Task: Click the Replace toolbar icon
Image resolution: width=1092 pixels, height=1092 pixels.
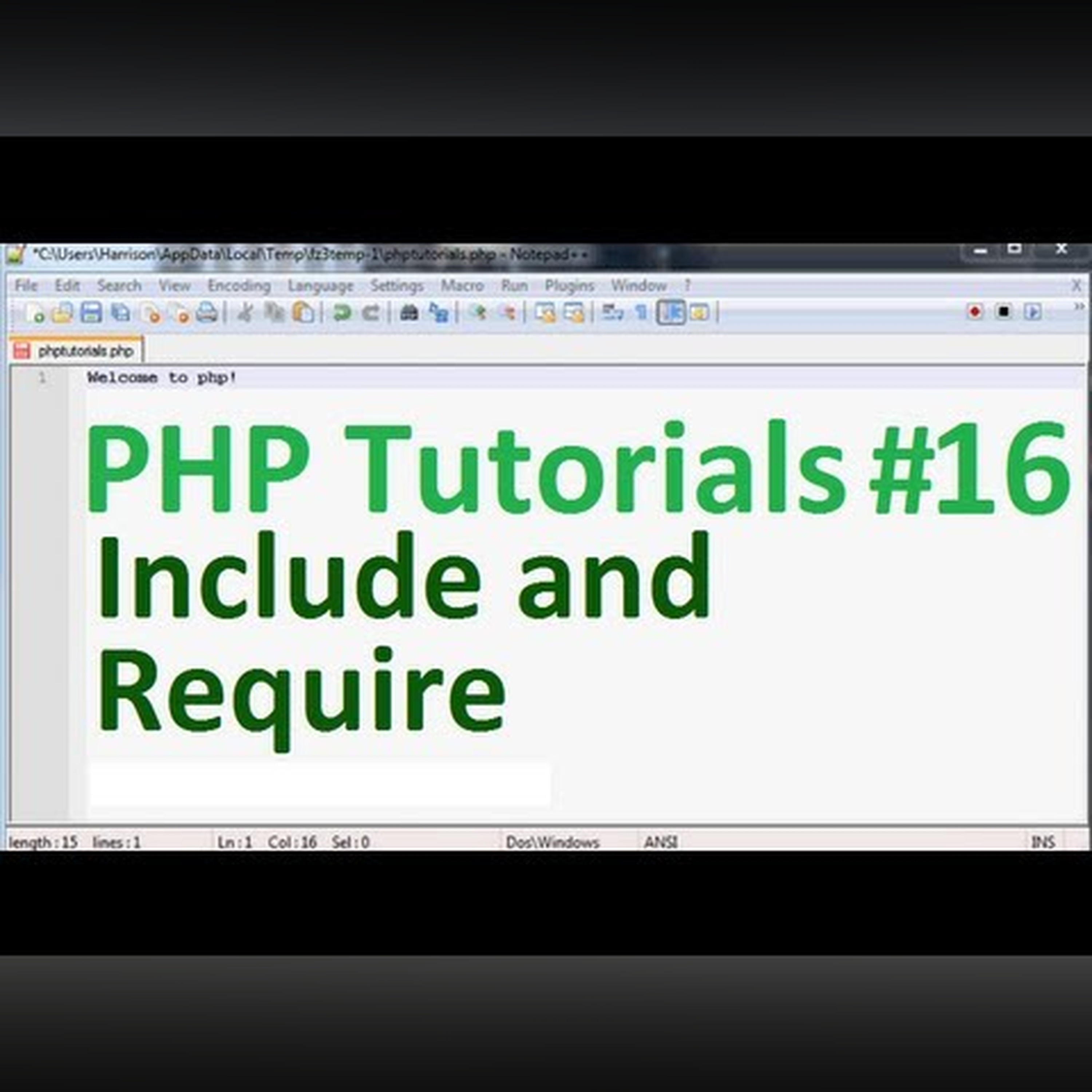Action: [x=439, y=313]
